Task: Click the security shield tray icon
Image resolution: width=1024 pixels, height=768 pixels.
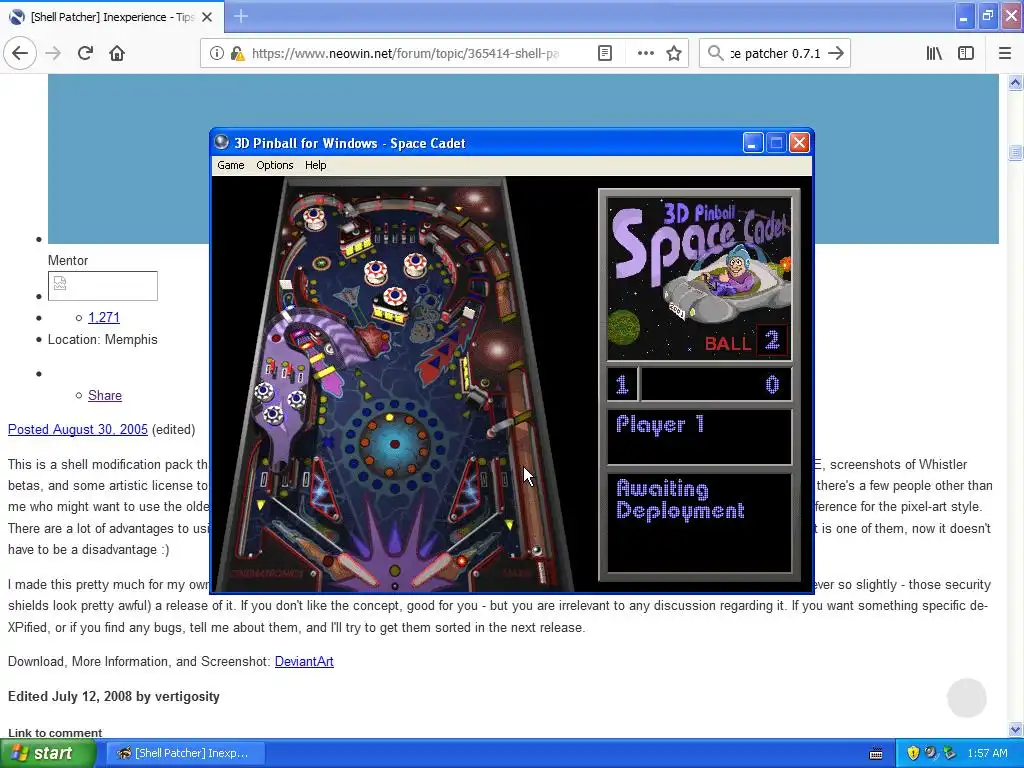Action: pos(913,753)
